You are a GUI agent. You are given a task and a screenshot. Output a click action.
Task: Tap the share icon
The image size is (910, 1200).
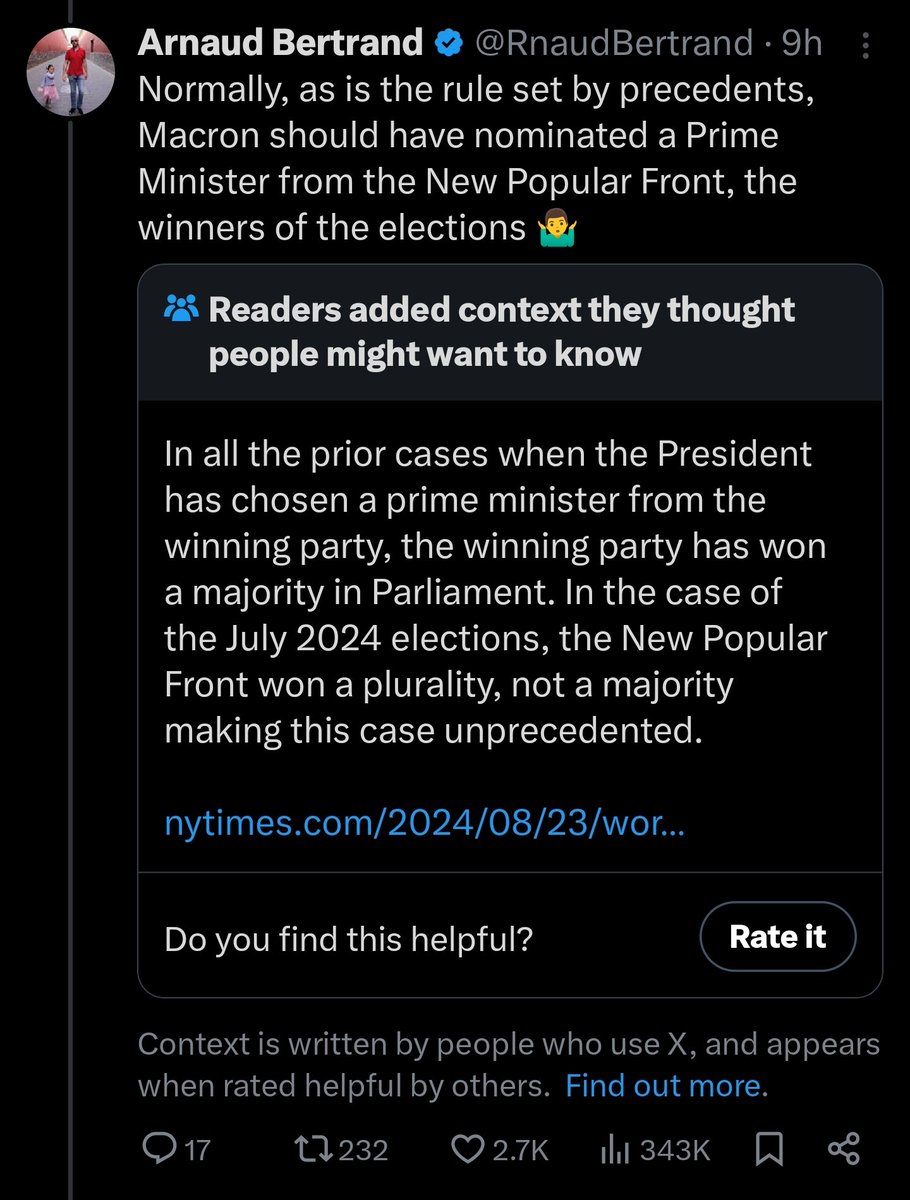(845, 1149)
